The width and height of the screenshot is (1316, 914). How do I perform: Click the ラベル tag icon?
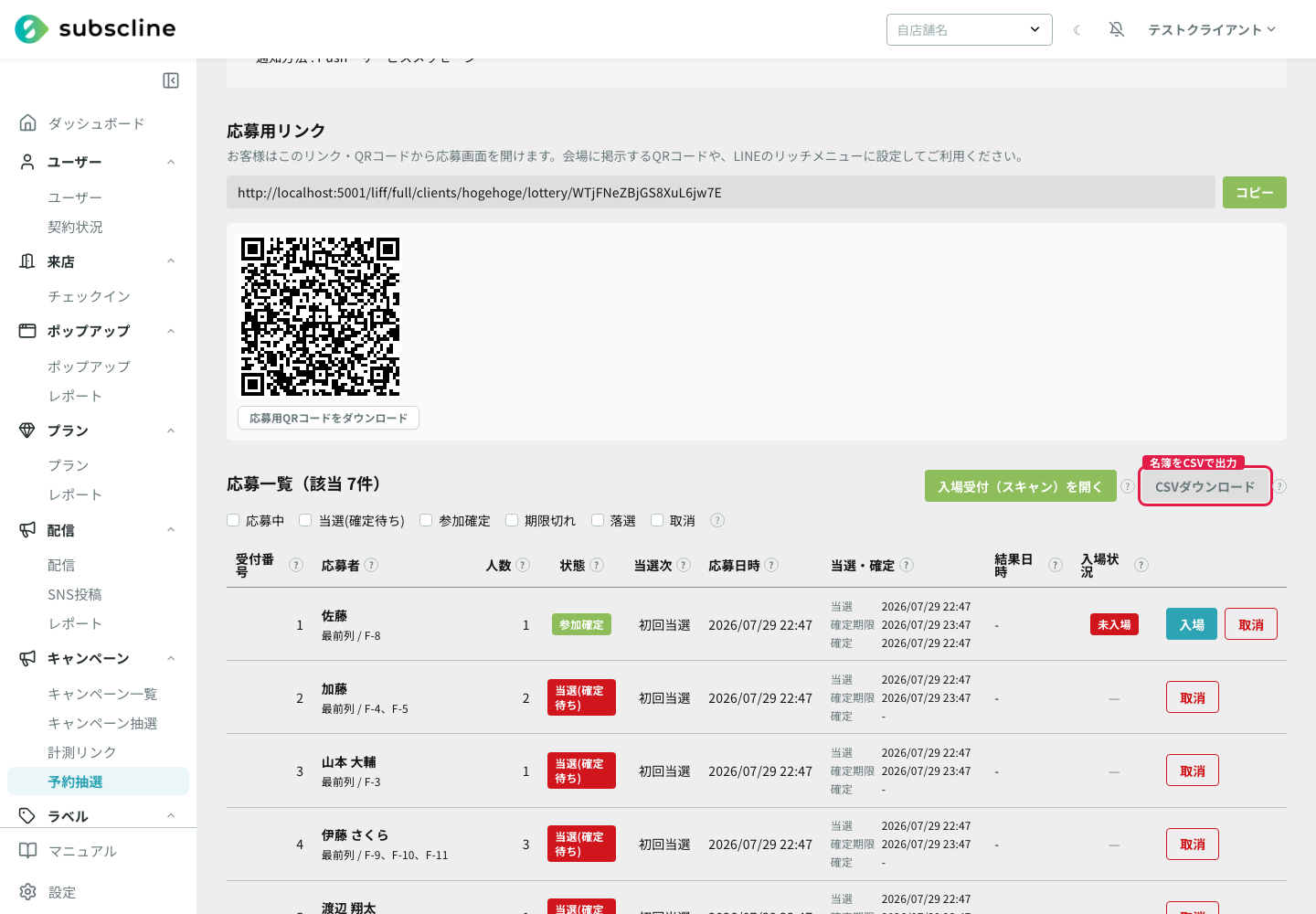(x=28, y=816)
